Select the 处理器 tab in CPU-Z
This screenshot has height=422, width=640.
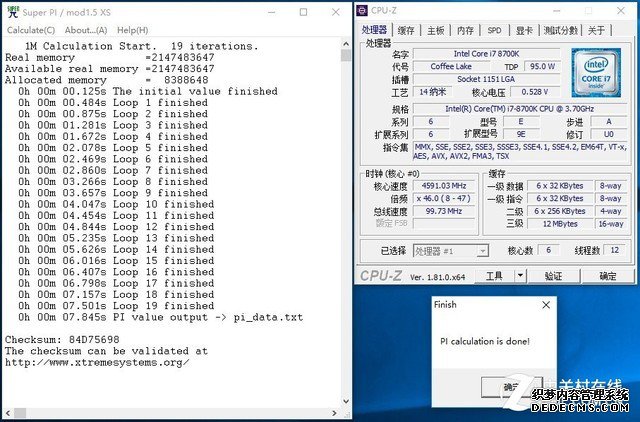point(374,29)
